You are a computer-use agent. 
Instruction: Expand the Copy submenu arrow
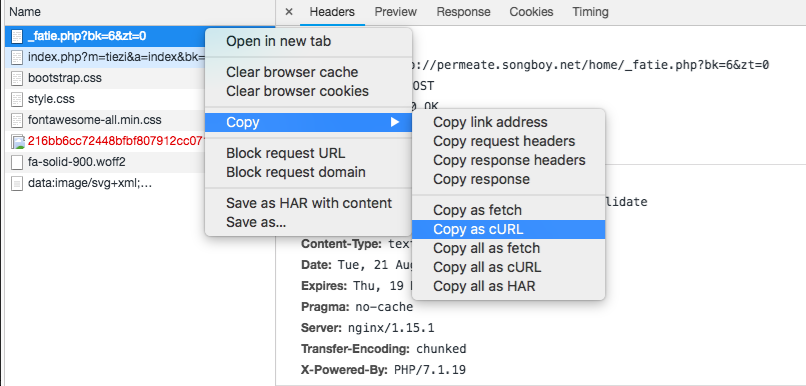point(395,122)
